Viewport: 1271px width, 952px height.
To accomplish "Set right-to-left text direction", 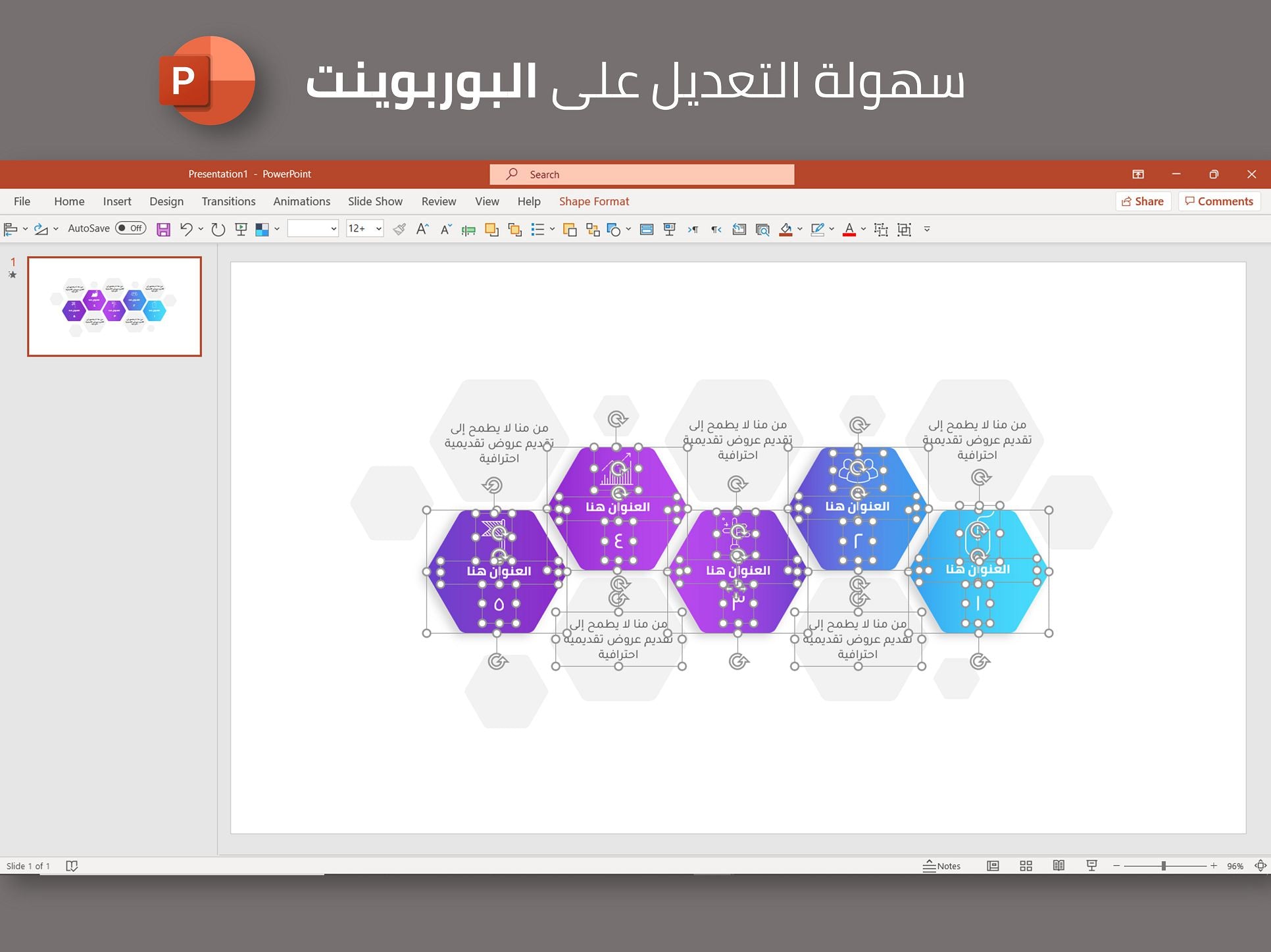I will tap(716, 229).
